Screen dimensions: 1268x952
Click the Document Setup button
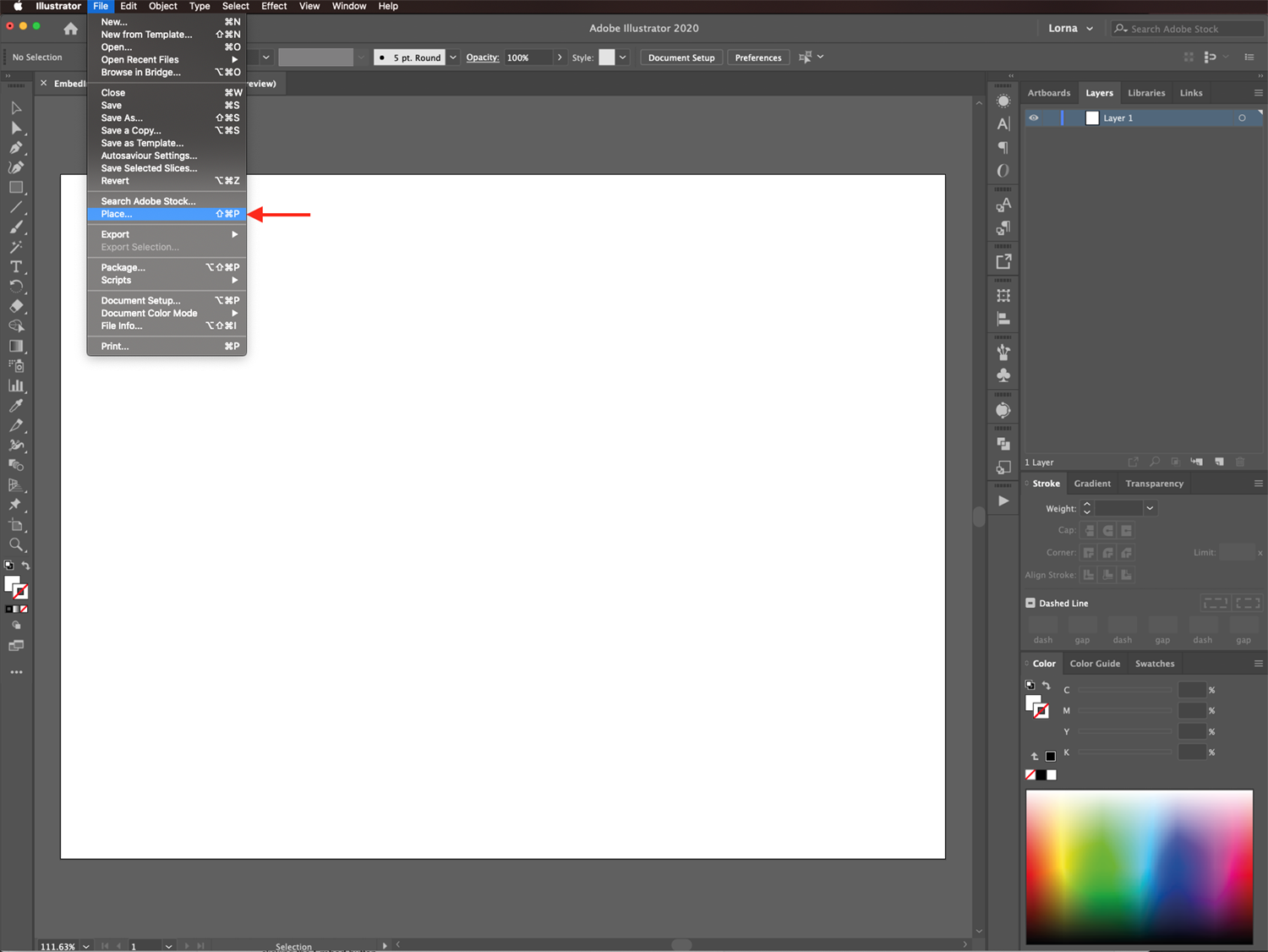pos(680,57)
